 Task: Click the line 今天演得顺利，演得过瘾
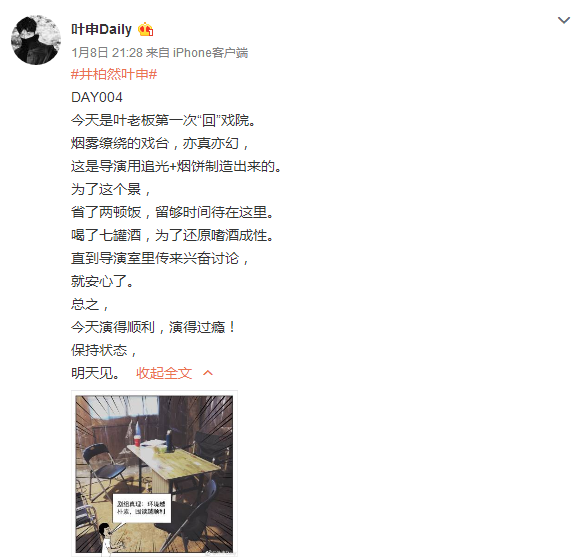click(153, 327)
